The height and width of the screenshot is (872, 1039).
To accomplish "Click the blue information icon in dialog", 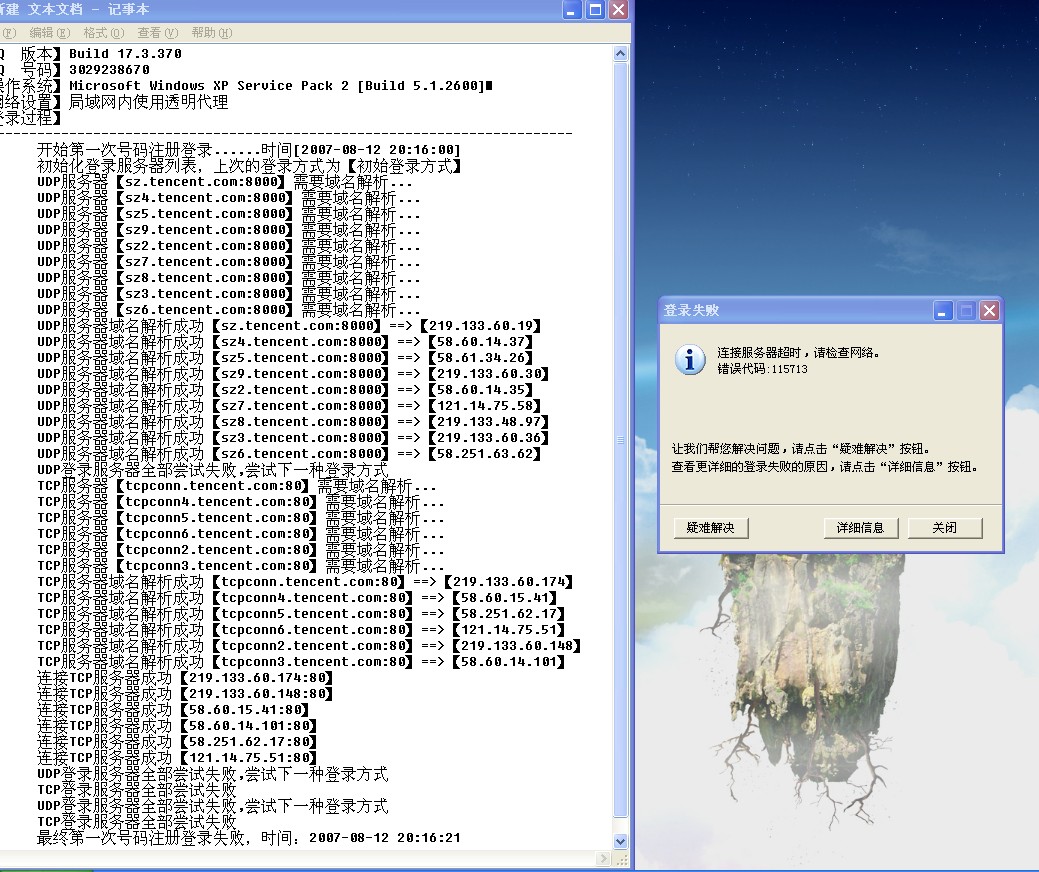I will 690,360.
